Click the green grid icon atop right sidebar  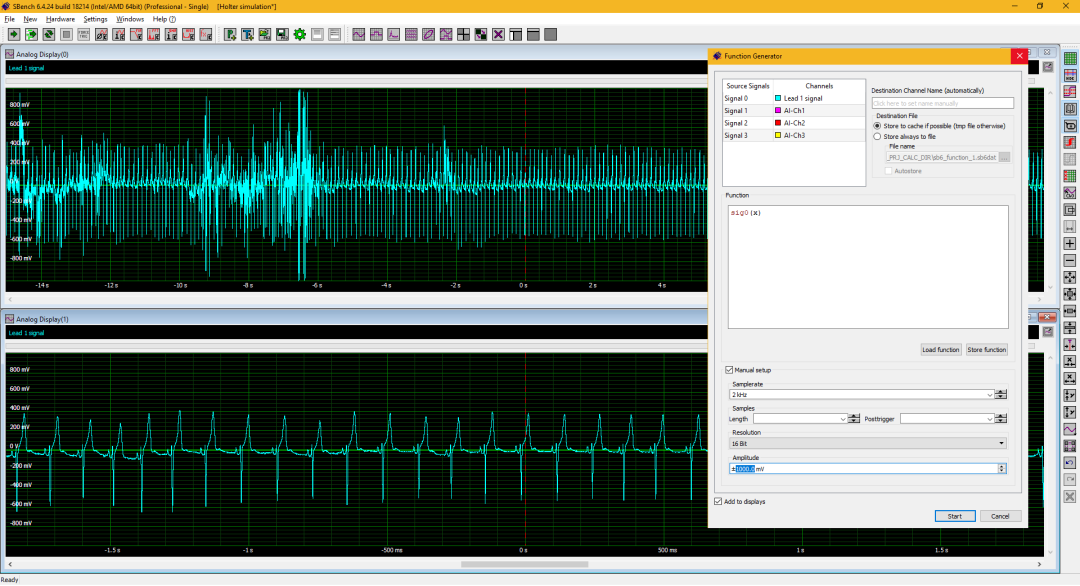tap(1069, 58)
